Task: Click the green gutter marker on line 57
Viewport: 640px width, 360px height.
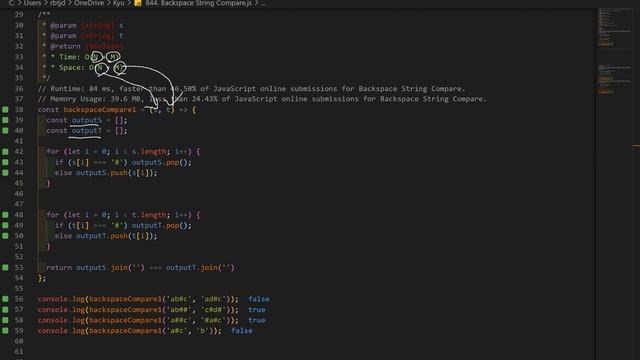Action: 5,309
